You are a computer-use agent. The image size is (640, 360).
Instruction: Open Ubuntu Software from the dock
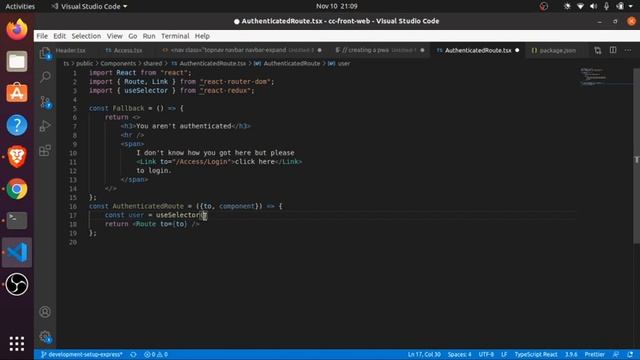pos(17,93)
